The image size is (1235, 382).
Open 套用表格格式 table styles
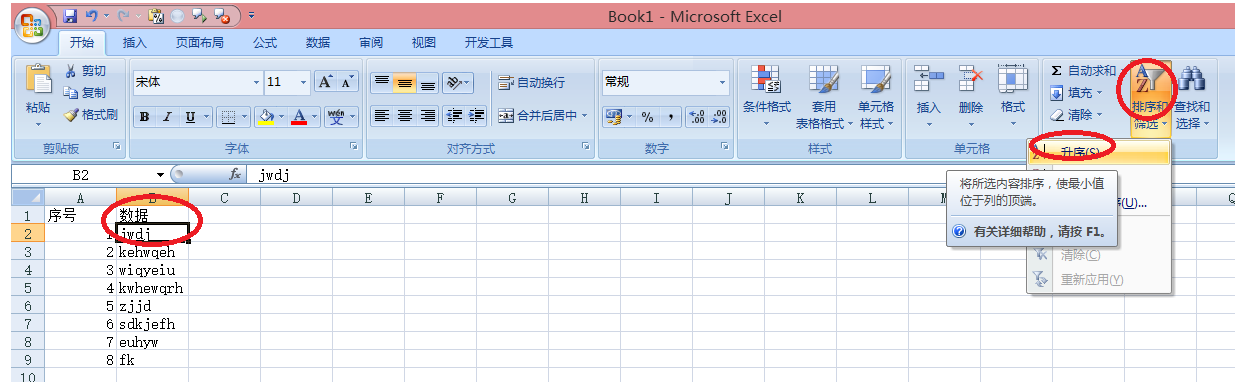tap(824, 97)
